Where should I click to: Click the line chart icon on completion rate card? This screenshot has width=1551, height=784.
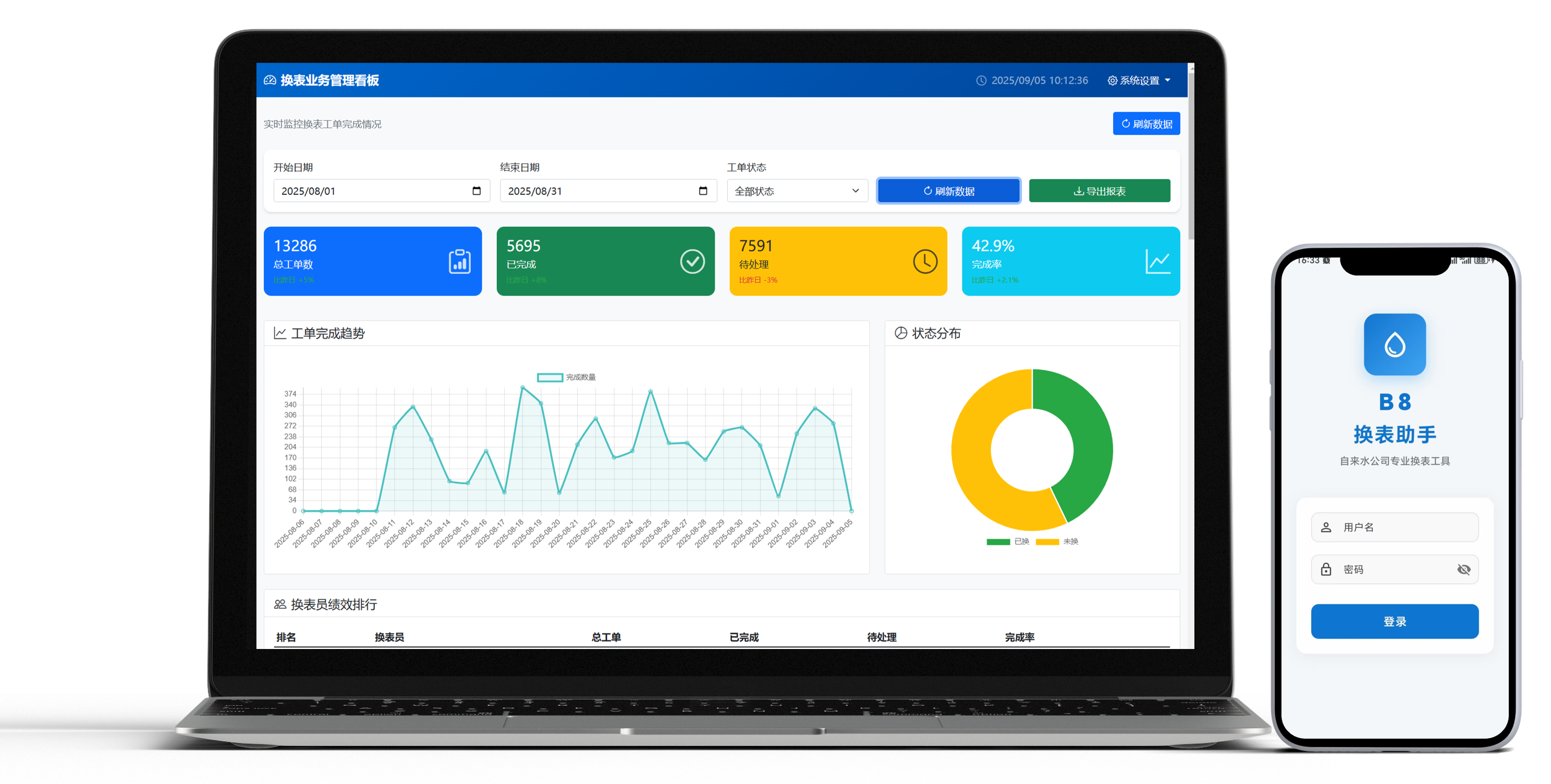click(1157, 261)
